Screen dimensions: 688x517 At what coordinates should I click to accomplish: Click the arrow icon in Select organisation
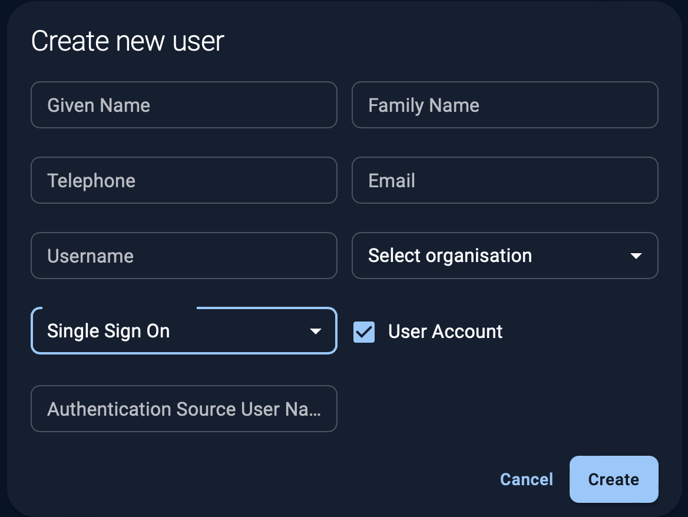(x=636, y=256)
